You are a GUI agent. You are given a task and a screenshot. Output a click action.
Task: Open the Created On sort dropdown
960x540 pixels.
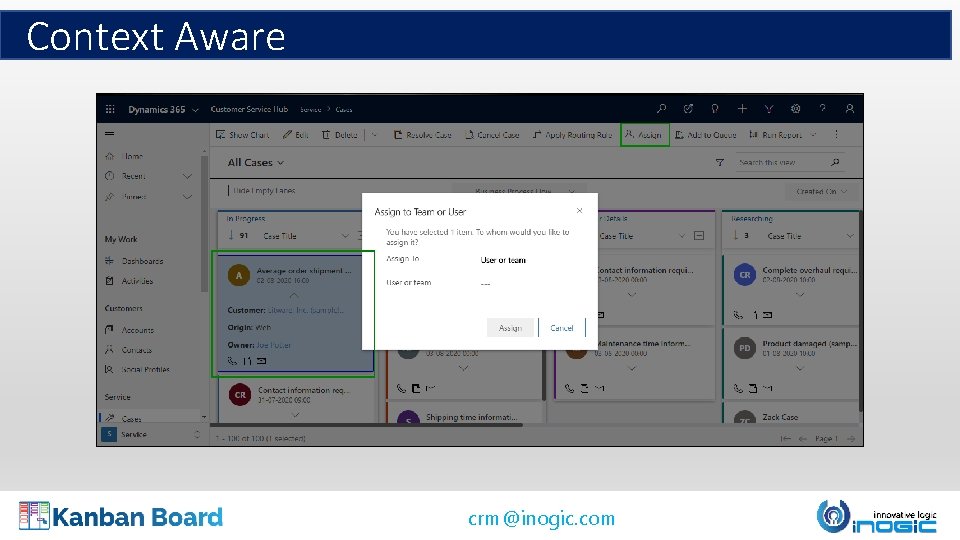821,192
